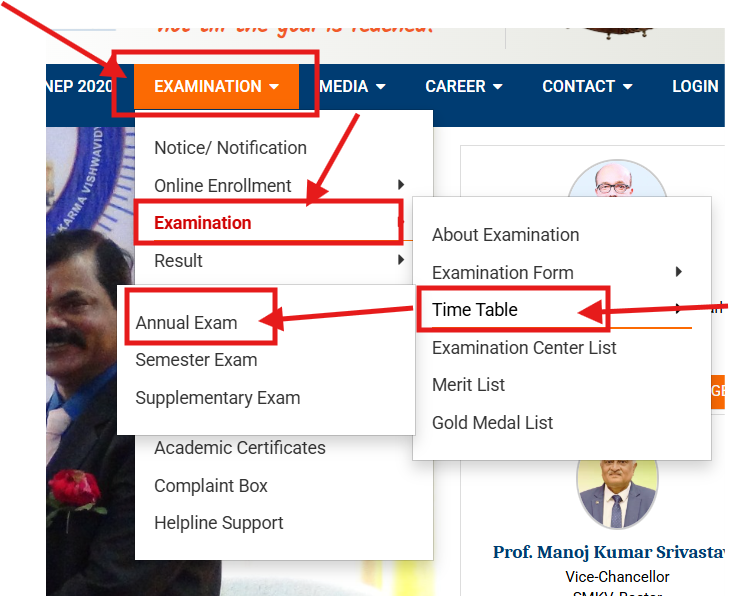
Task: Open the CAREER nav menu
Action: click(x=464, y=86)
